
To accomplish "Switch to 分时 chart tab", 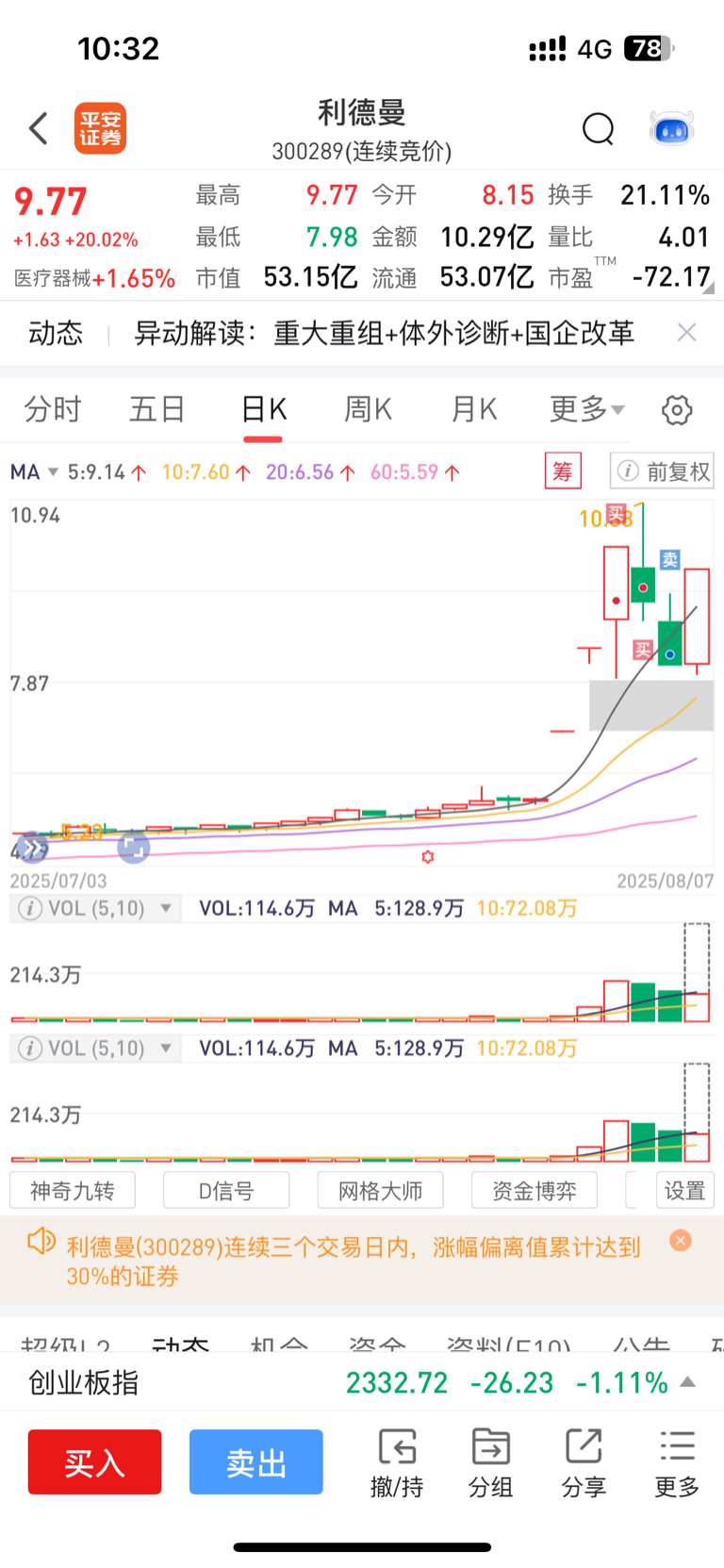I will pyautogui.click(x=53, y=409).
